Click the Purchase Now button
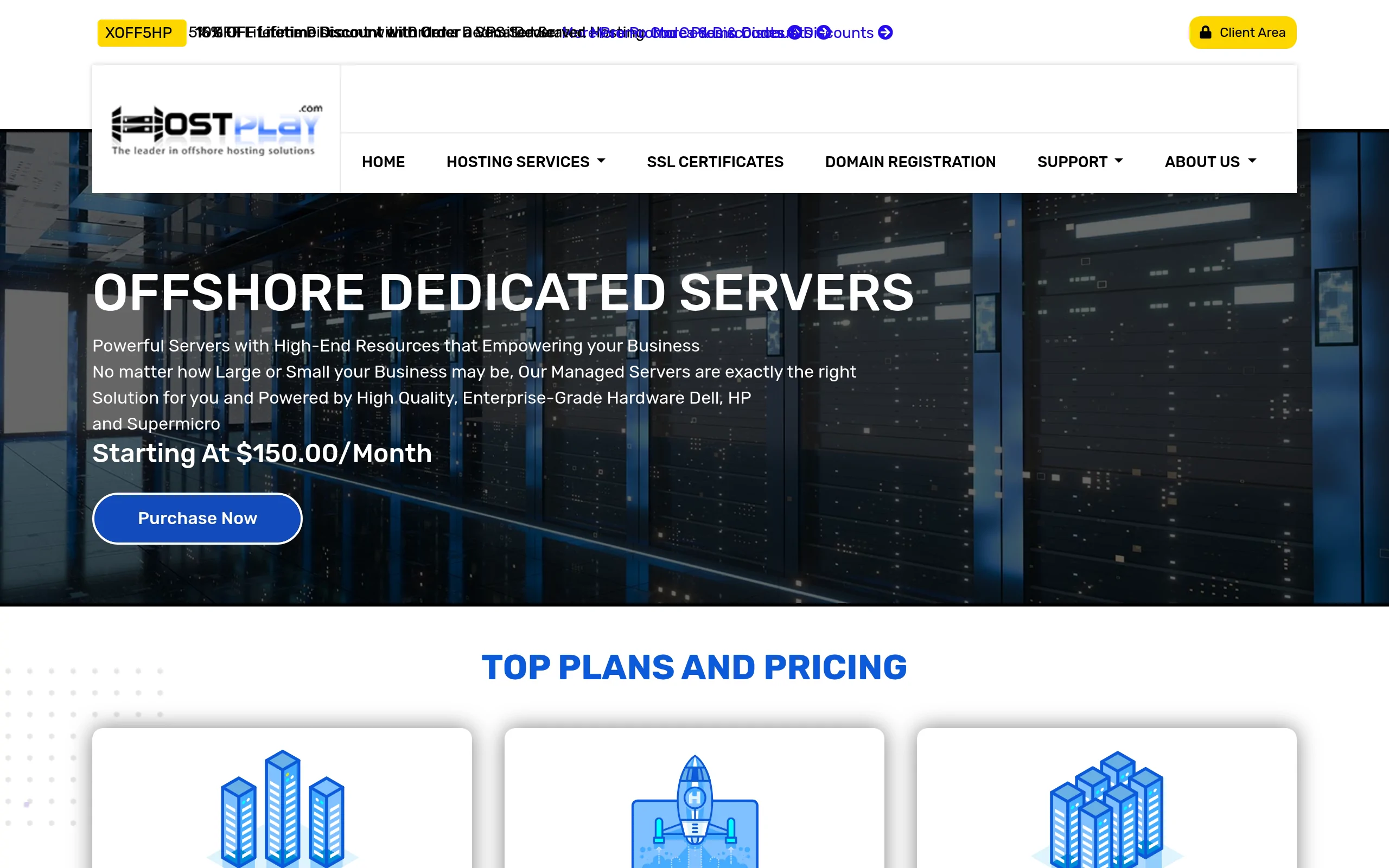This screenshot has height=868, width=1389. [197, 519]
